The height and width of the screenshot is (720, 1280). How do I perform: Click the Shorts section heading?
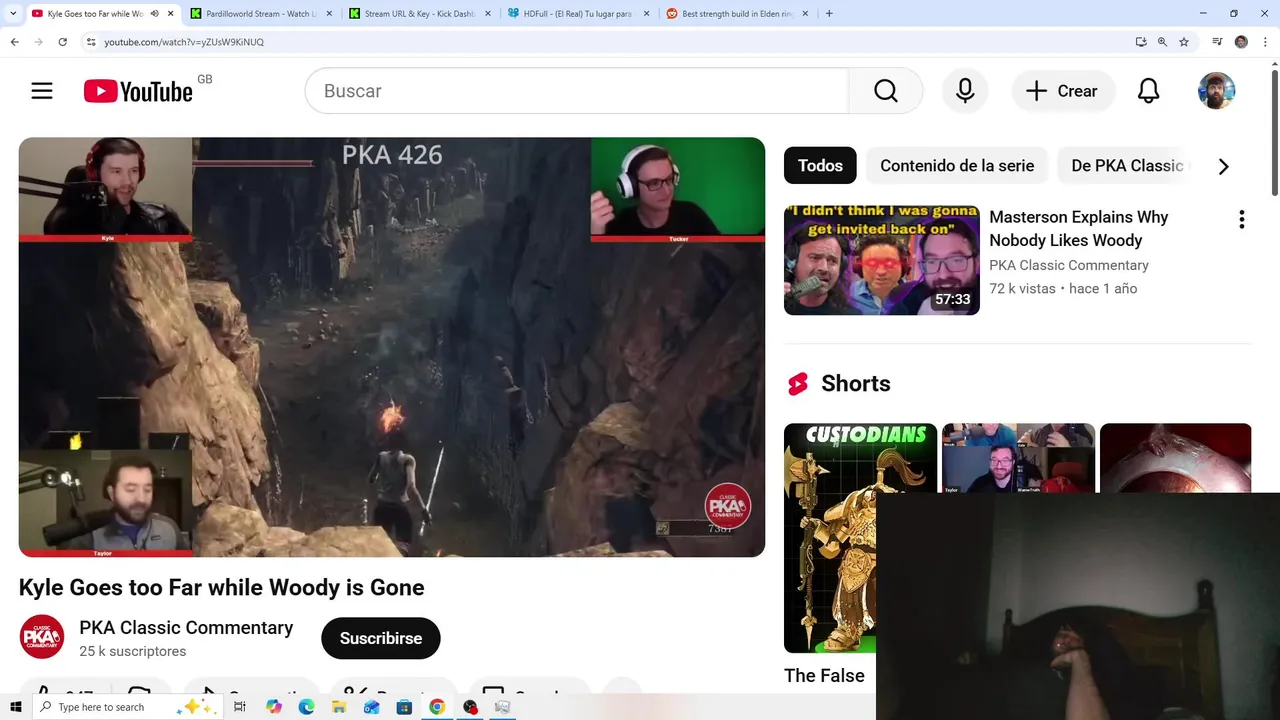[855, 384]
